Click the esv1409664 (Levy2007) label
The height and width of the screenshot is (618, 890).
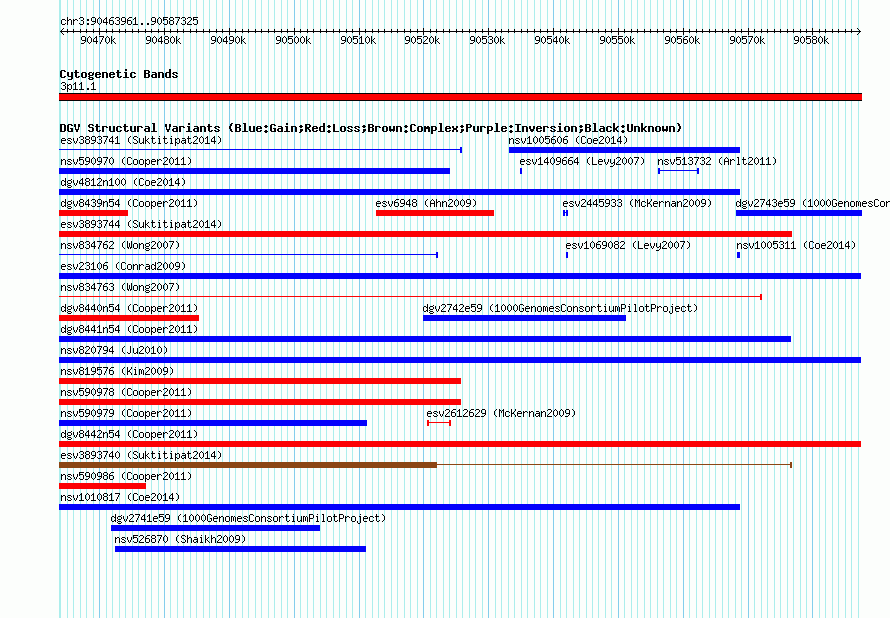[582, 161]
